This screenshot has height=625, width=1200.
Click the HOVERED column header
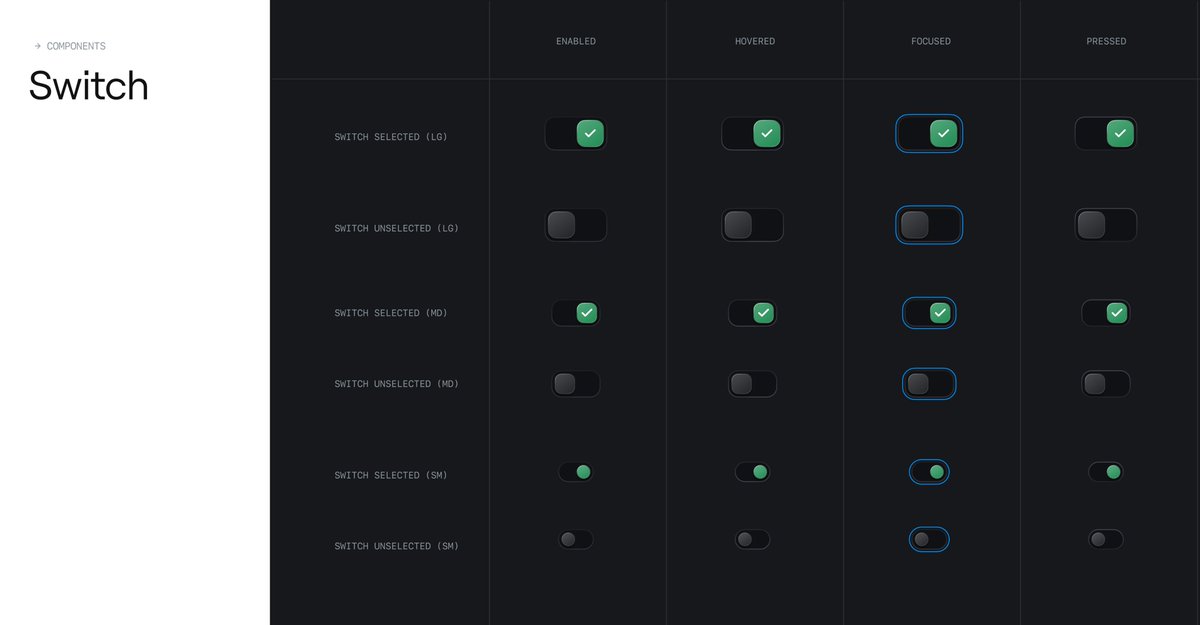755,41
